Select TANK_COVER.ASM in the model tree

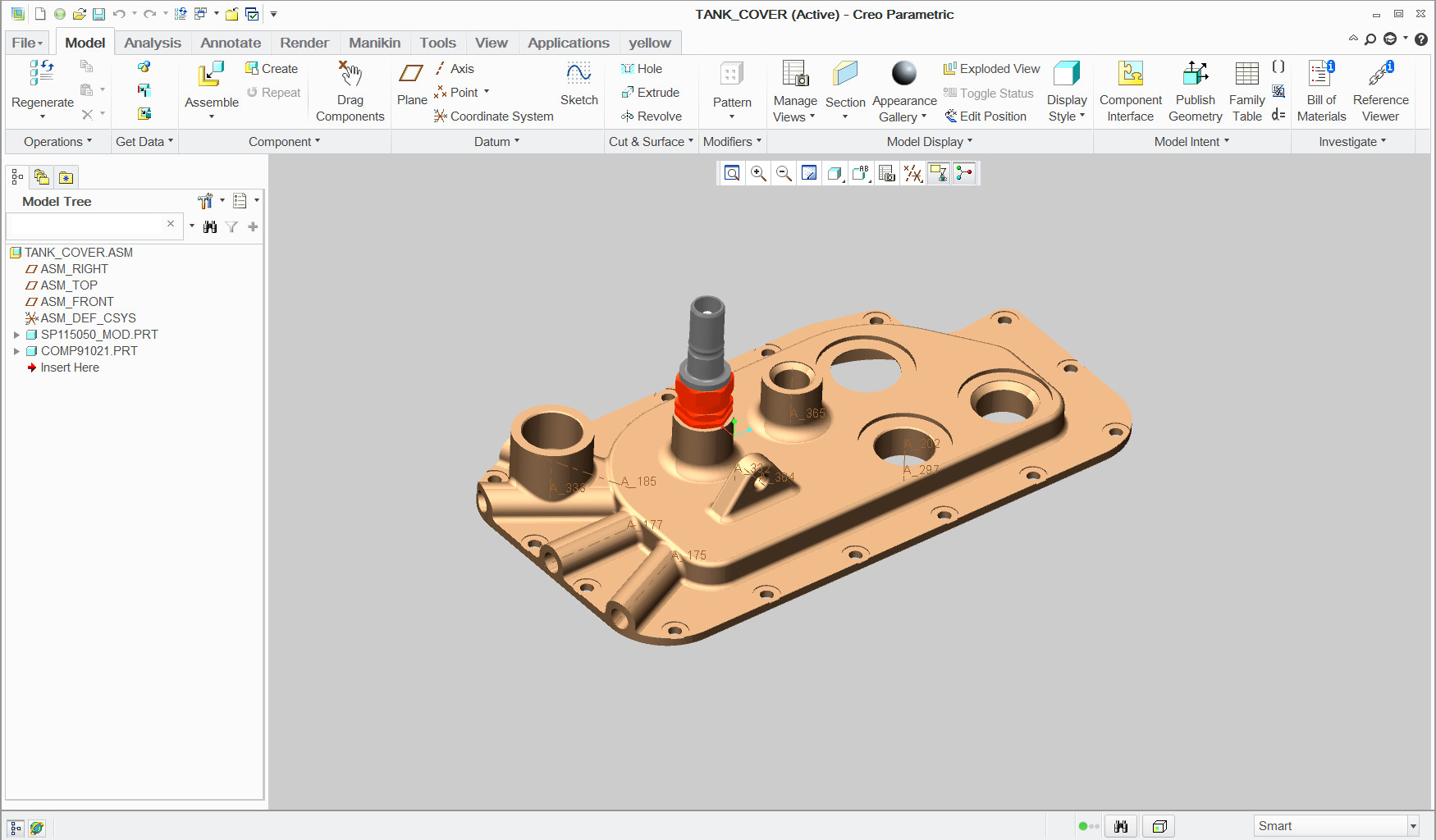pos(79,253)
